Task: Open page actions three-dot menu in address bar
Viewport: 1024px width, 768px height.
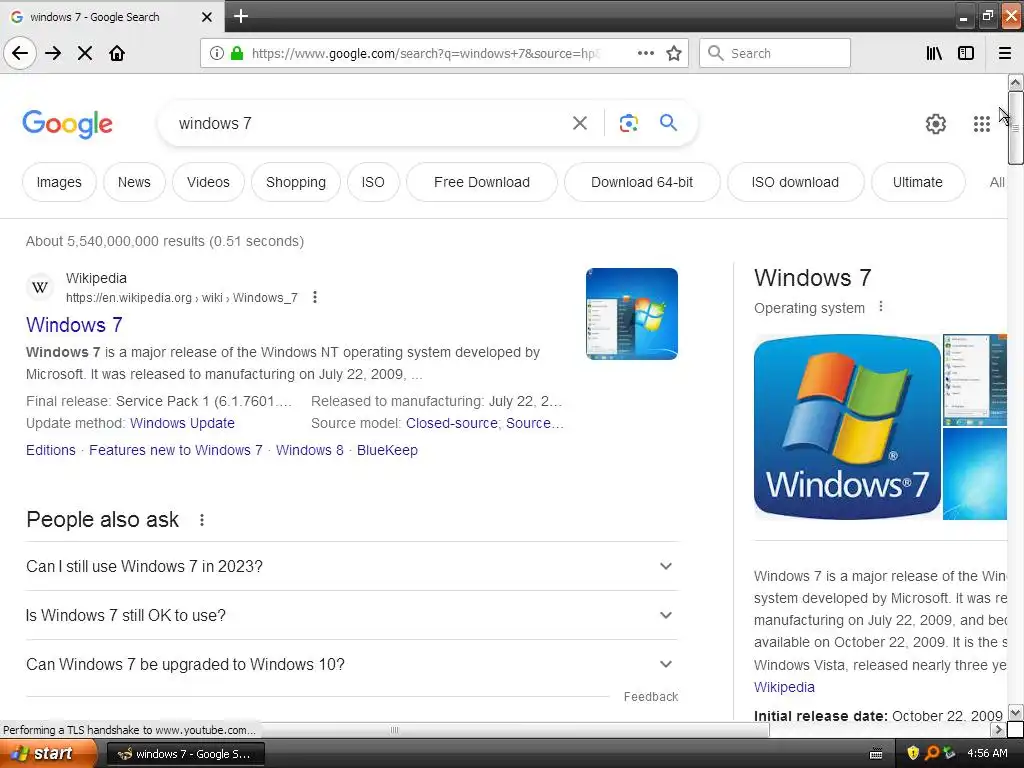Action: click(x=645, y=53)
